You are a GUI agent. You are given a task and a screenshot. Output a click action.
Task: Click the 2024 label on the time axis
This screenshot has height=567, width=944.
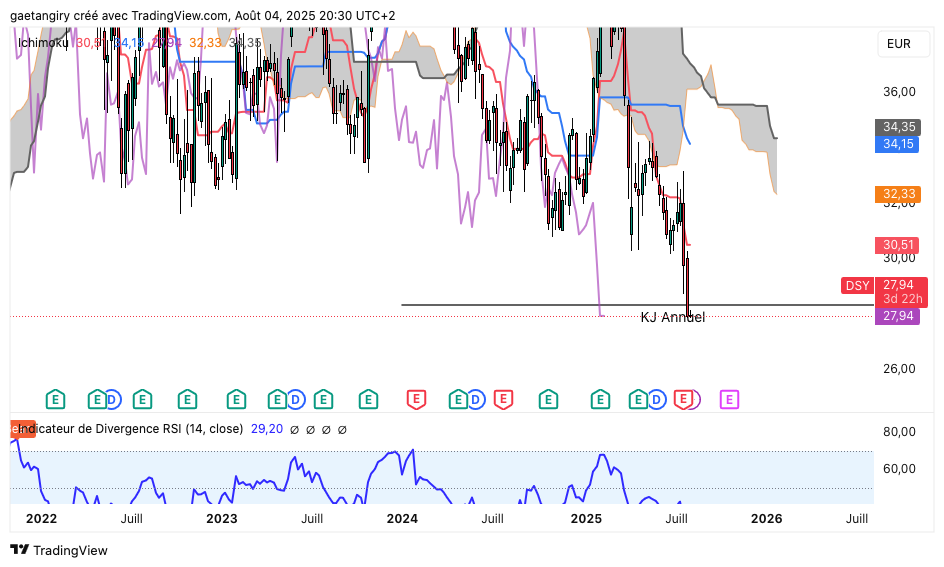402,518
